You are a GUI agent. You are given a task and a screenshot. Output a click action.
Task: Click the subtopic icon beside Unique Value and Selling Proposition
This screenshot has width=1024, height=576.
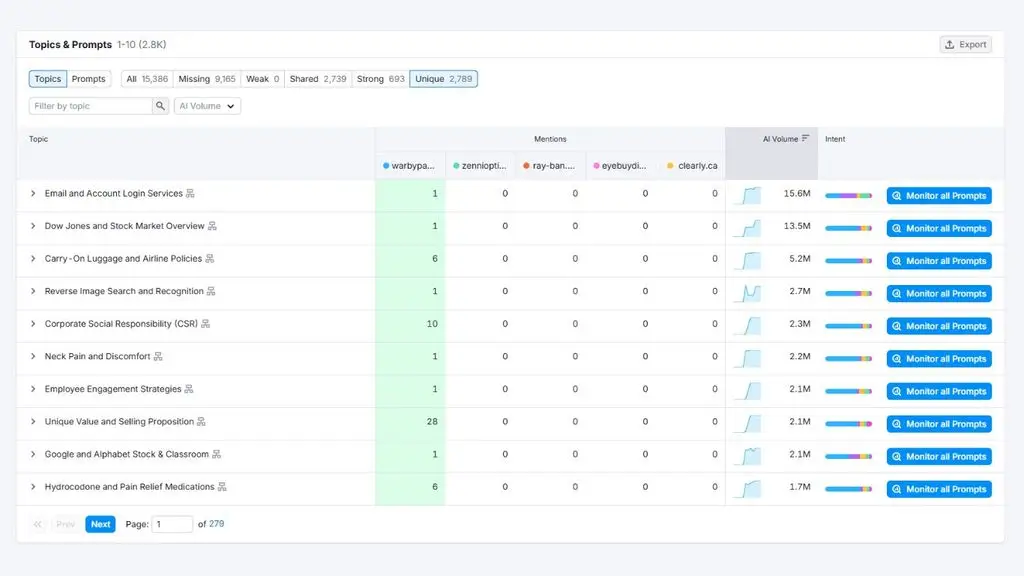coord(201,422)
